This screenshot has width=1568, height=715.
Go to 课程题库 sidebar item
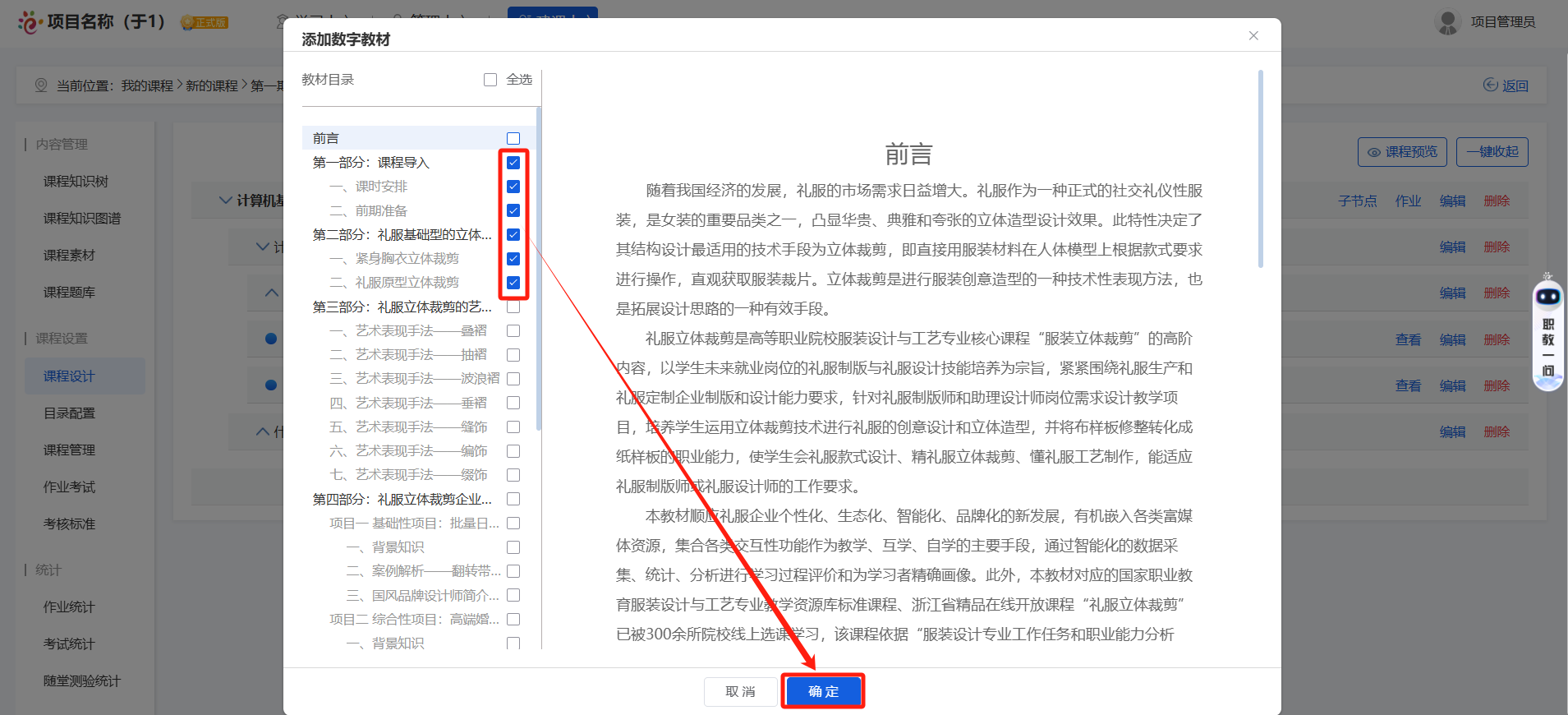[x=69, y=293]
